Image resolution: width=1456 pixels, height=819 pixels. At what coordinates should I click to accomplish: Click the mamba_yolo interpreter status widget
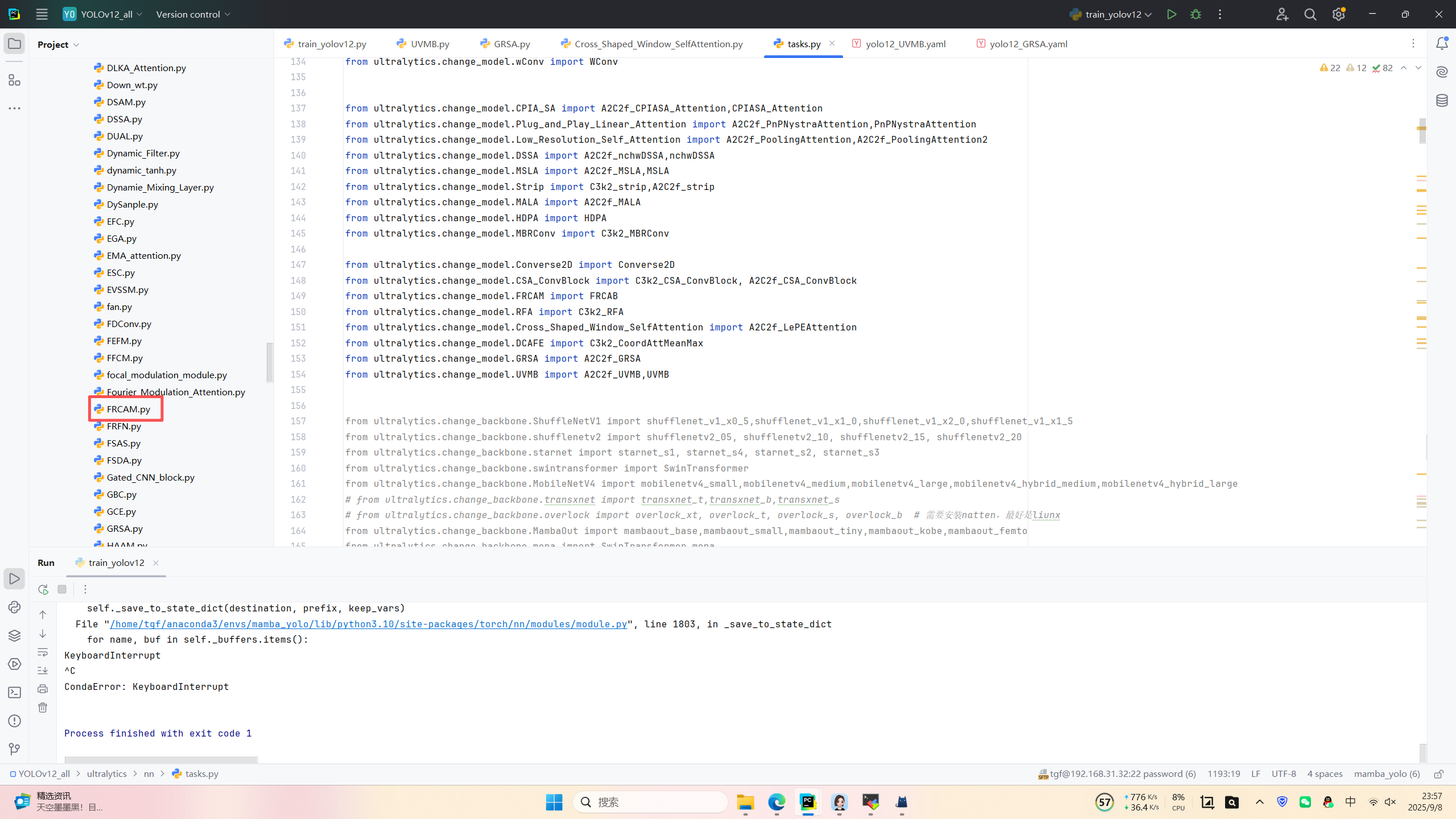pyautogui.click(x=1387, y=773)
